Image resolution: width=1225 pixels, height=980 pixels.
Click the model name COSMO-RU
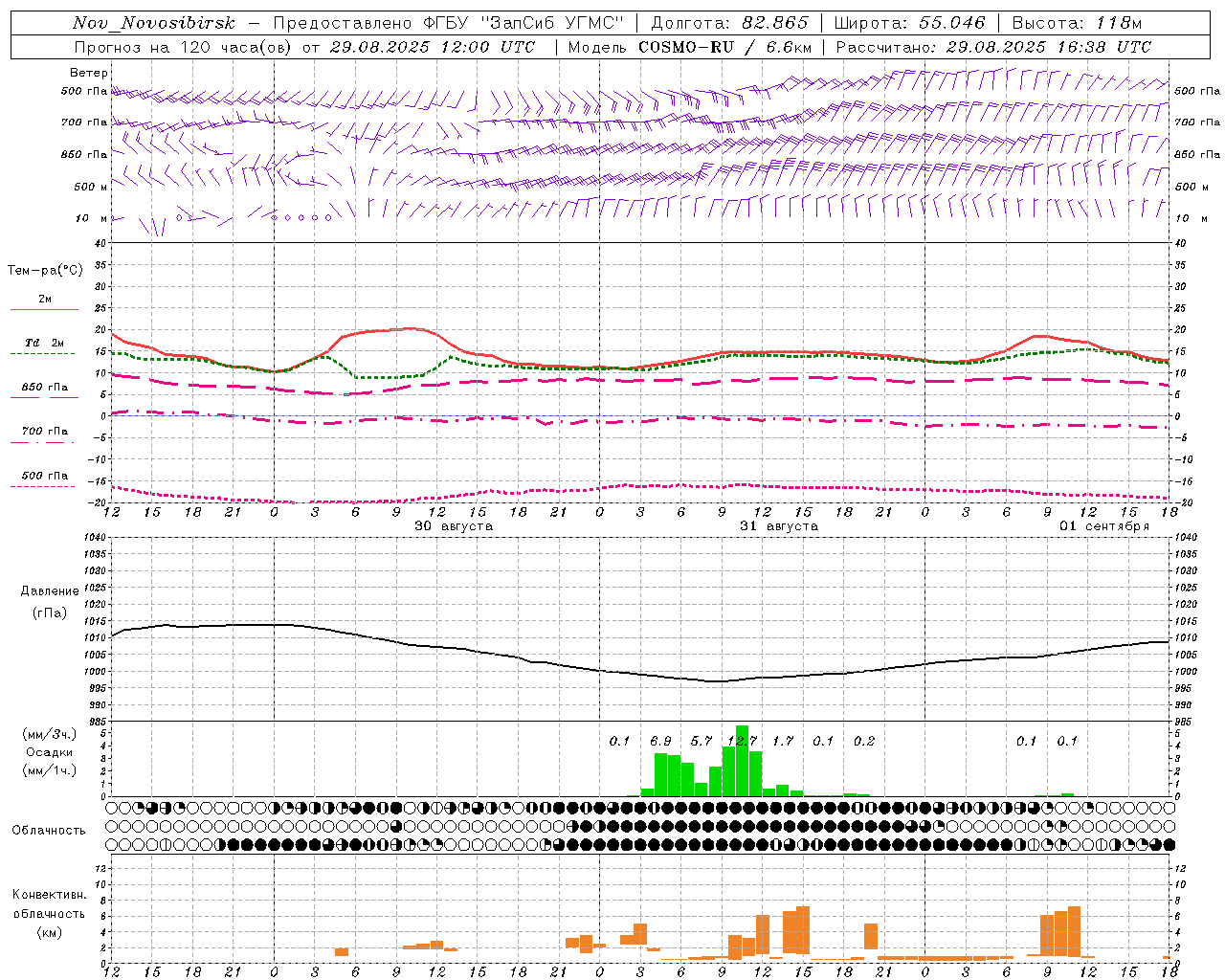point(685,47)
